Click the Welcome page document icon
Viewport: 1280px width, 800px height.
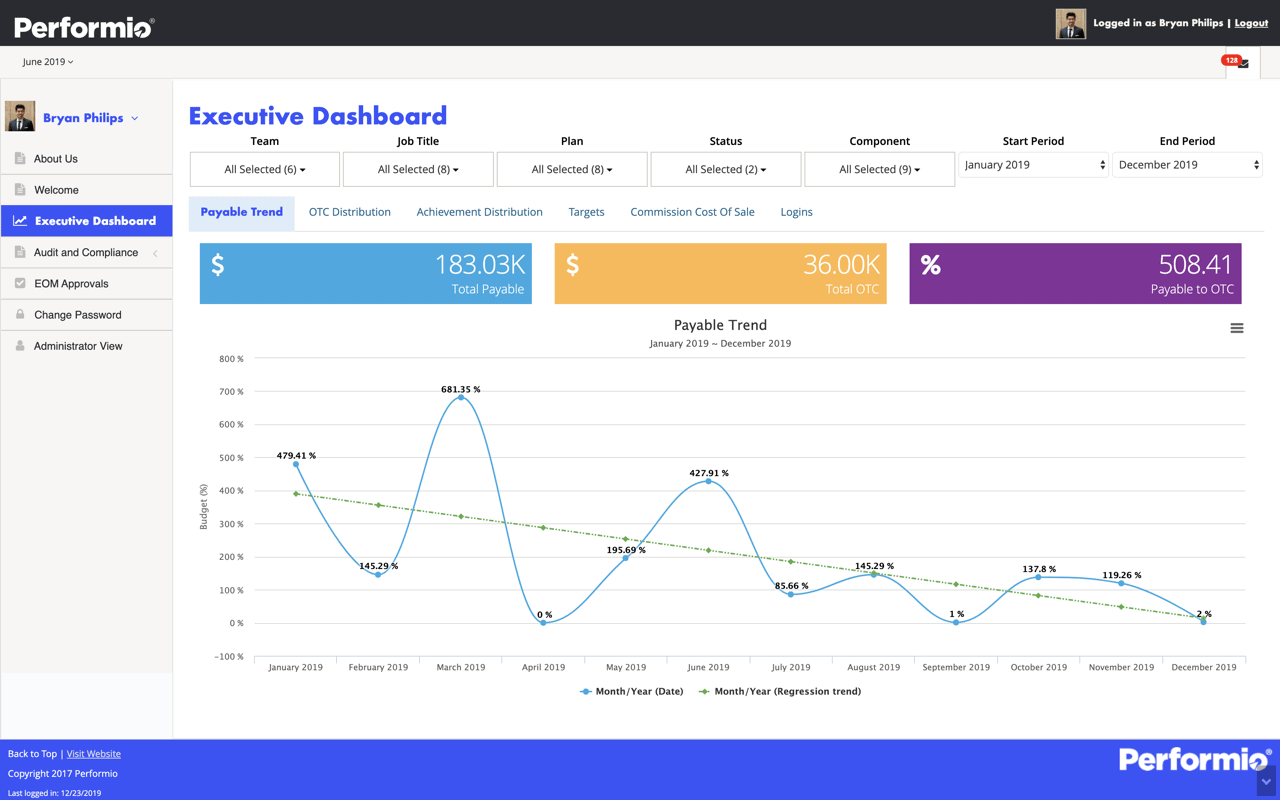click(22, 189)
